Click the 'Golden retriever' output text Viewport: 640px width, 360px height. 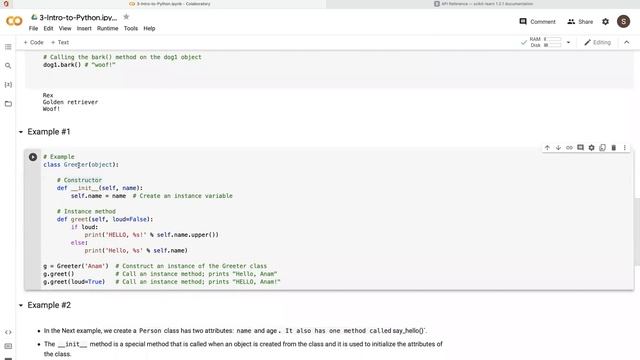pyautogui.click(x=70, y=102)
